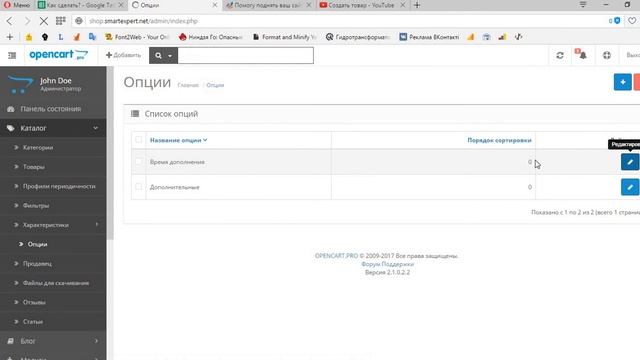This screenshot has height=360, width=640.
Task: Click the search magnifier dropdown button
Action: (x=163, y=56)
